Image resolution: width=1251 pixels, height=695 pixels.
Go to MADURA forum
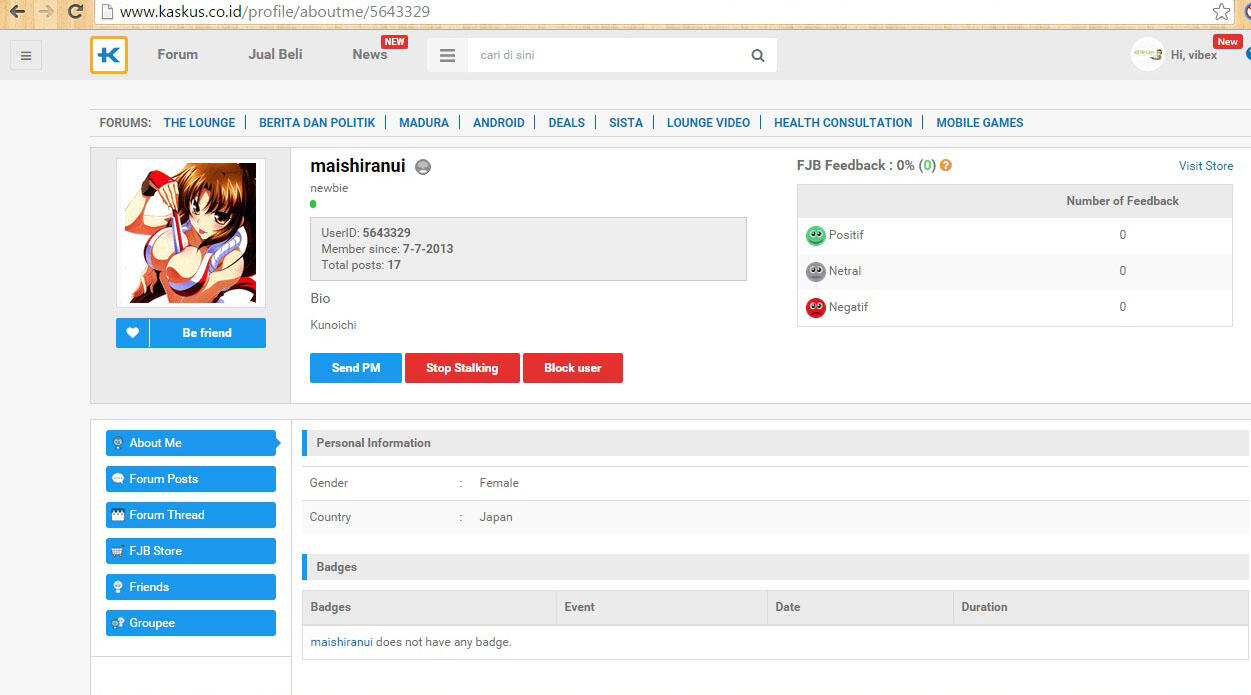(424, 122)
